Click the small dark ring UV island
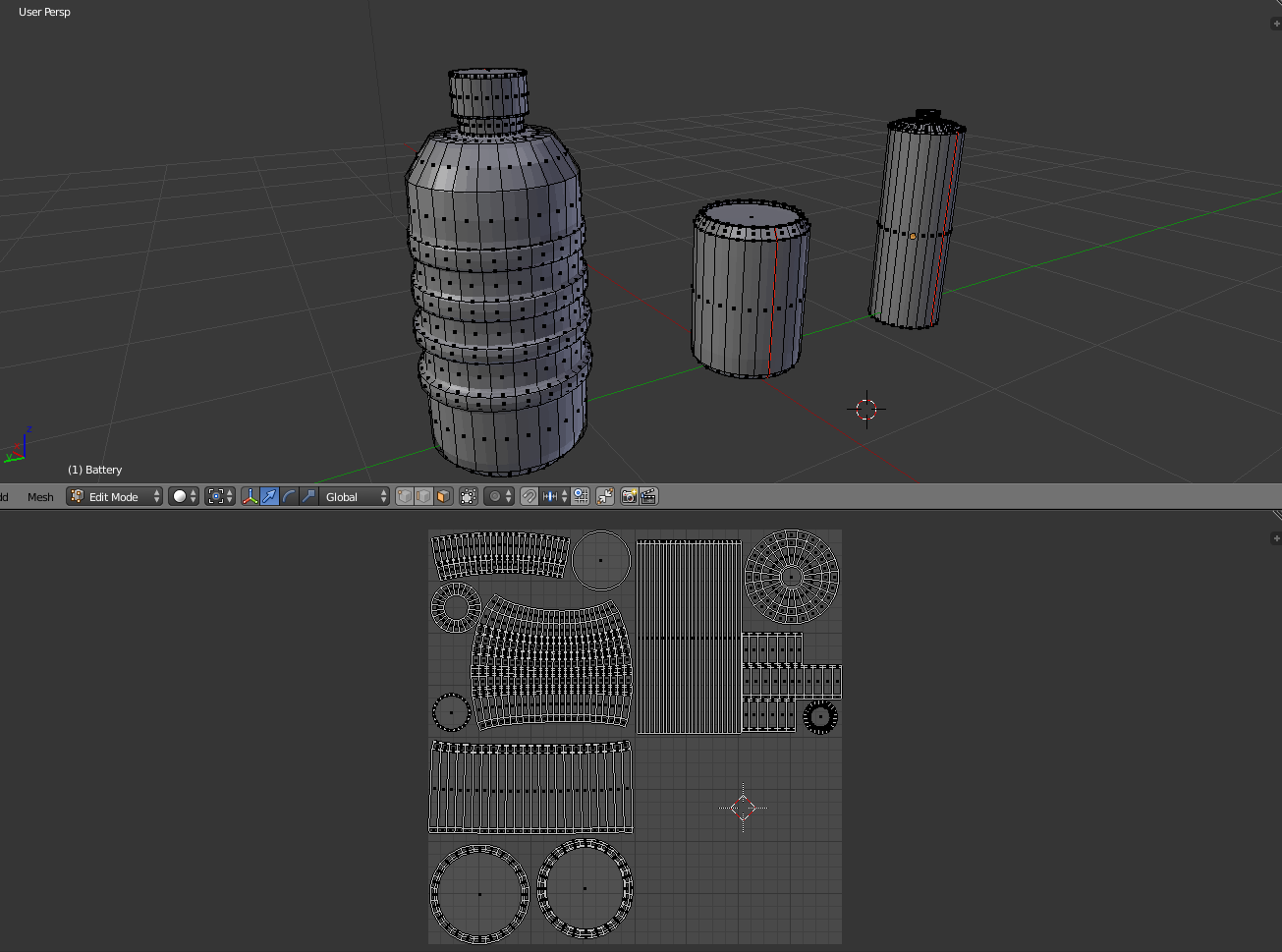Image resolution: width=1282 pixels, height=952 pixels. pyautogui.click(x=820, y=717)
